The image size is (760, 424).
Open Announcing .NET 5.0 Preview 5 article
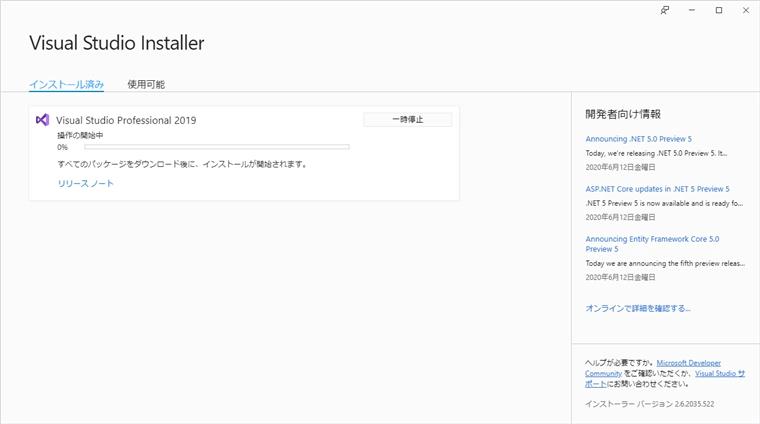(638, 139)
